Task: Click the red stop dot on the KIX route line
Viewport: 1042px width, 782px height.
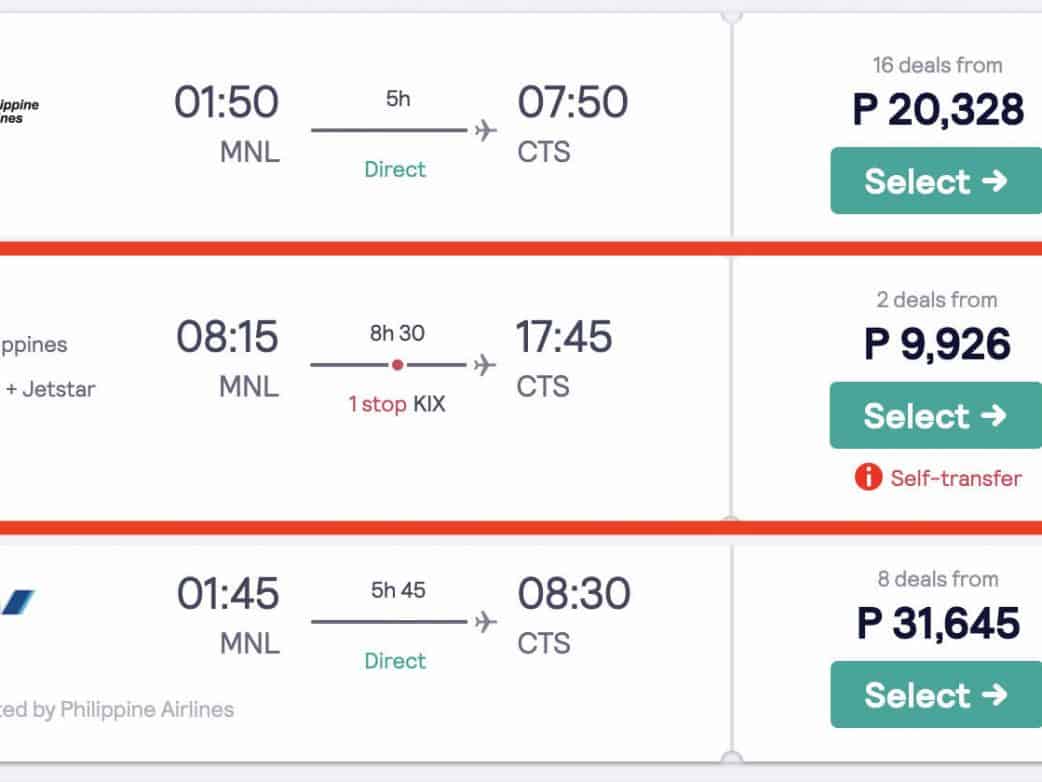Action: (x=397, y=365)
